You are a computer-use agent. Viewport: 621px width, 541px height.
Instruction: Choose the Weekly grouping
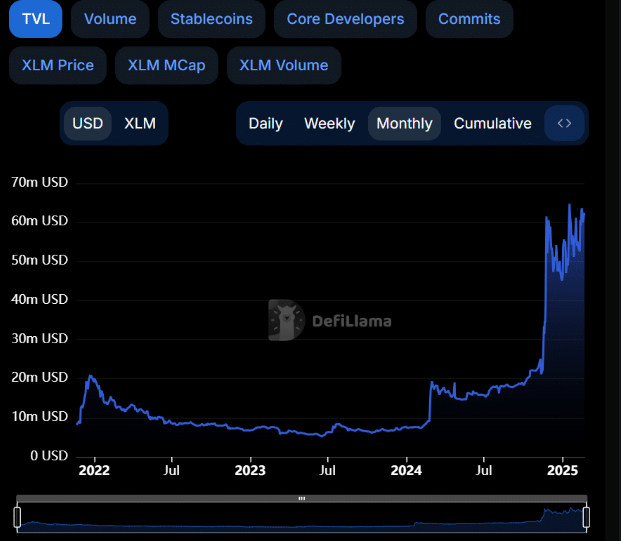click(x=330, y=124)
